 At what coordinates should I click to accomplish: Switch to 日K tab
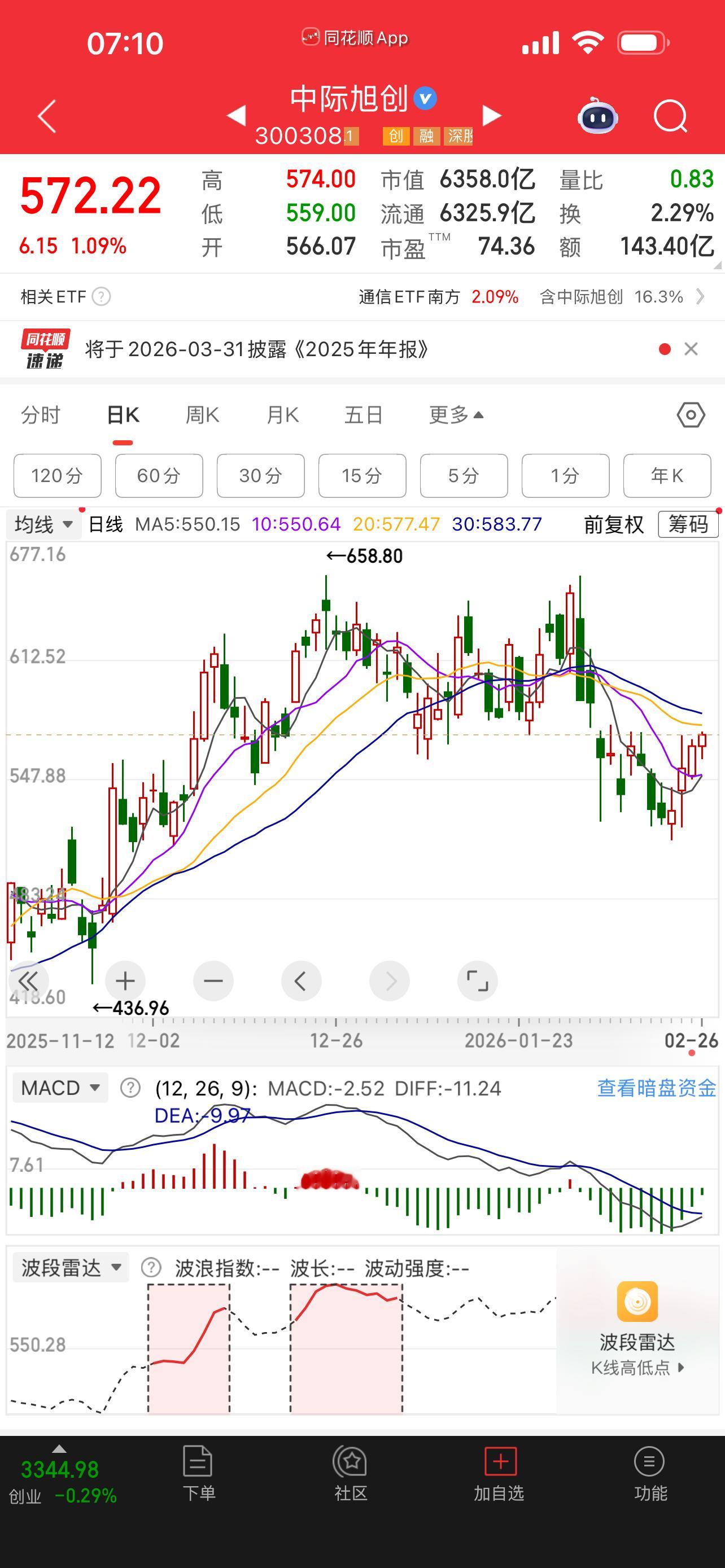click(123, 415)
